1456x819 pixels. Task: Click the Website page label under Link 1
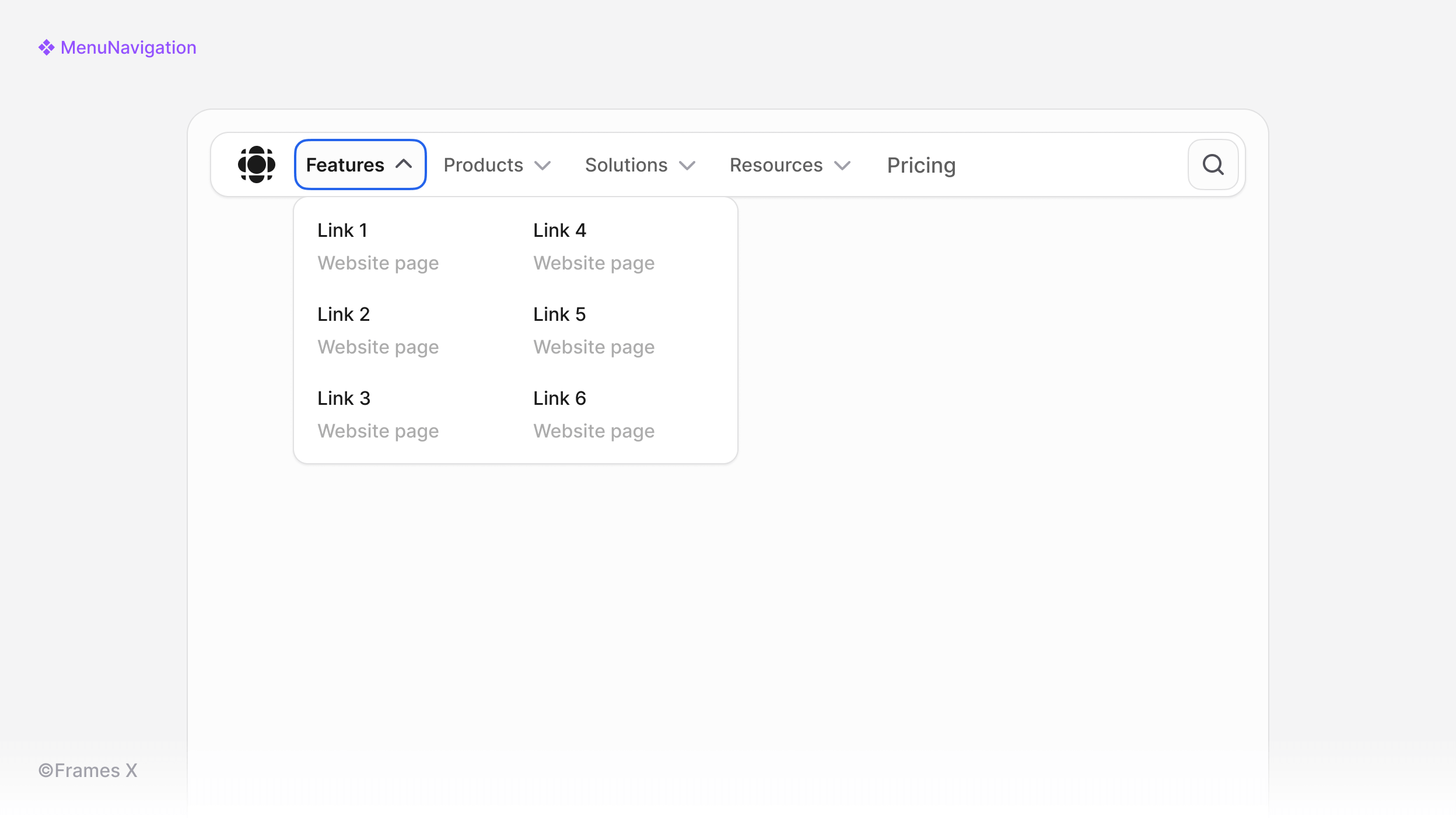(378, 262)
